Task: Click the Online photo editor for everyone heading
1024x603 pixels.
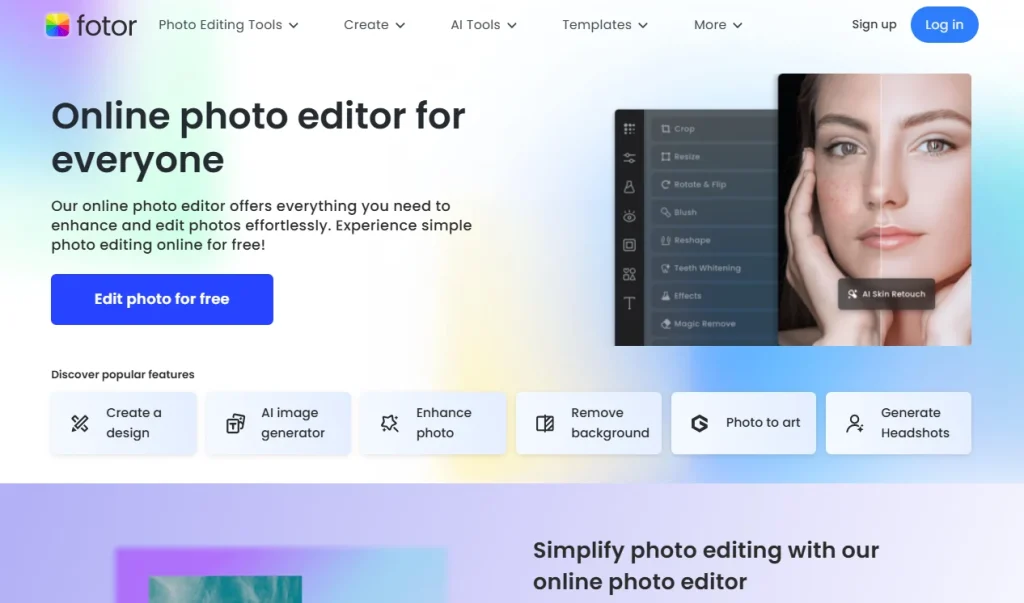Action: 259,138
